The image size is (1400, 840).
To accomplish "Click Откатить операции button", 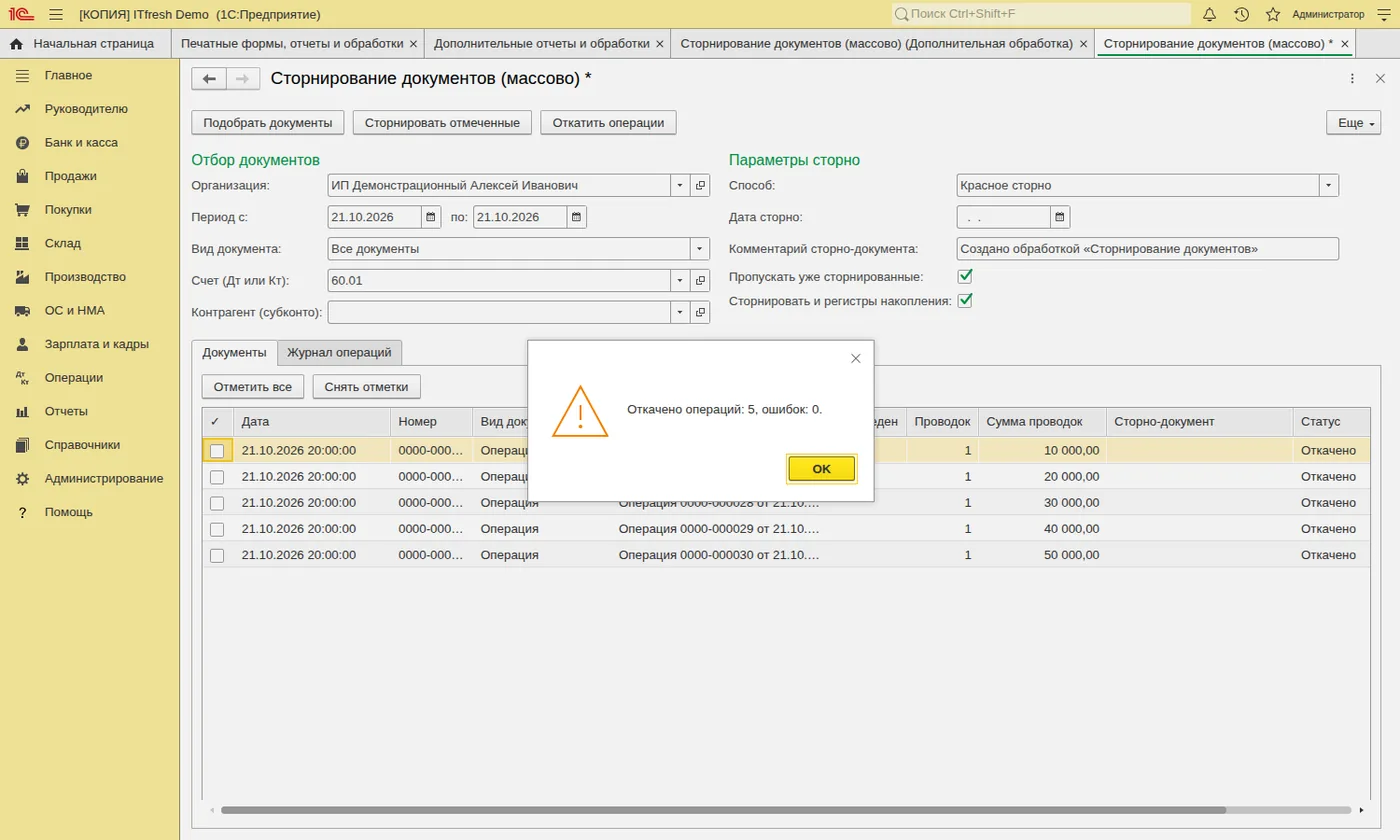I will pyautogui.click(x=608, y=123).
